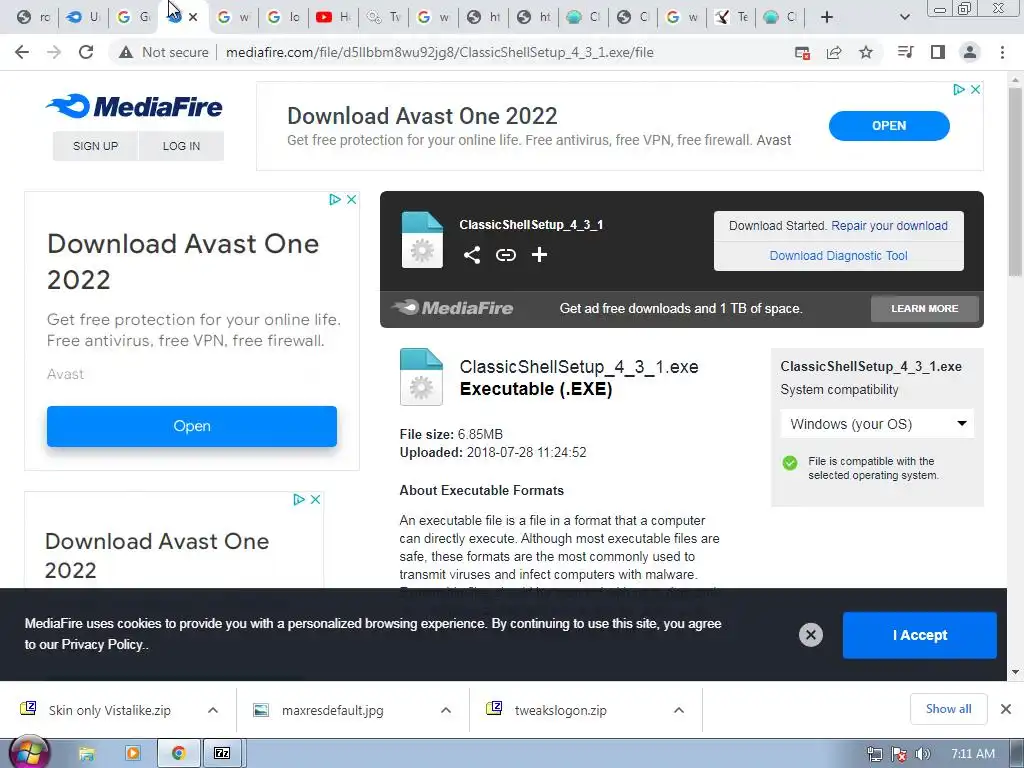This screenshot has height=768, width=1024.
Task: Open the tweakslogon.zip downloaded file
Action: tap(560, 711)
